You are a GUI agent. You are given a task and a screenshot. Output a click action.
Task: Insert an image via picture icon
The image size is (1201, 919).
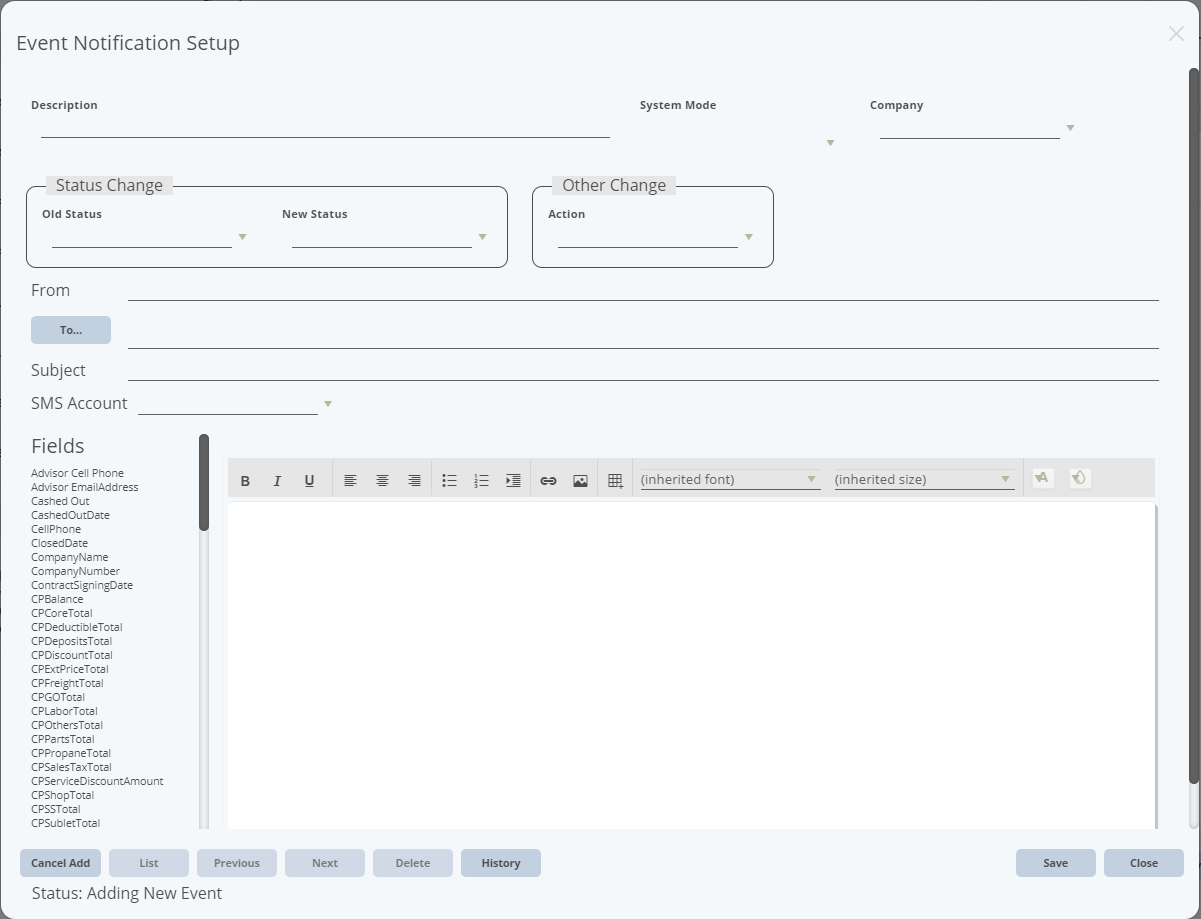580,481
